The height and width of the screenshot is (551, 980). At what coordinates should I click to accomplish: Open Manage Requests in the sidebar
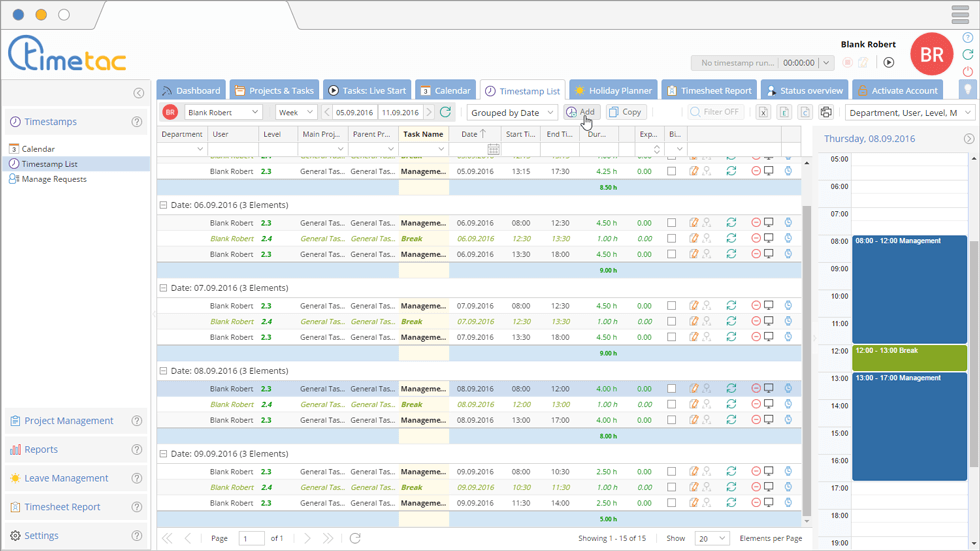point(54,179)
